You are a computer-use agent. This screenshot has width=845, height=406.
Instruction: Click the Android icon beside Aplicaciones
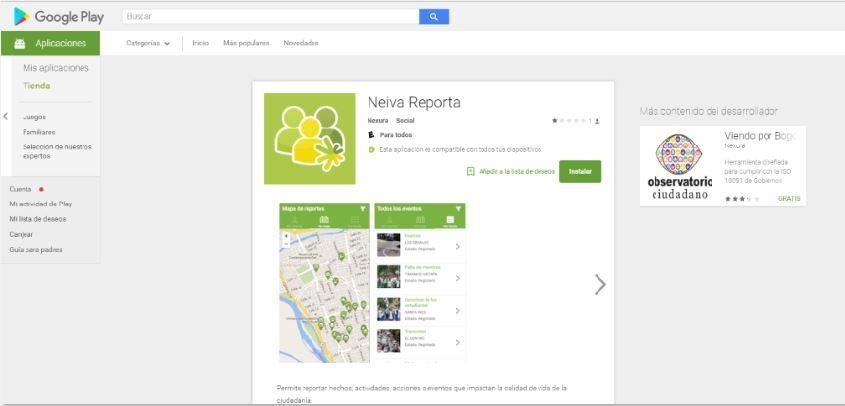click(x=20, y=43)
